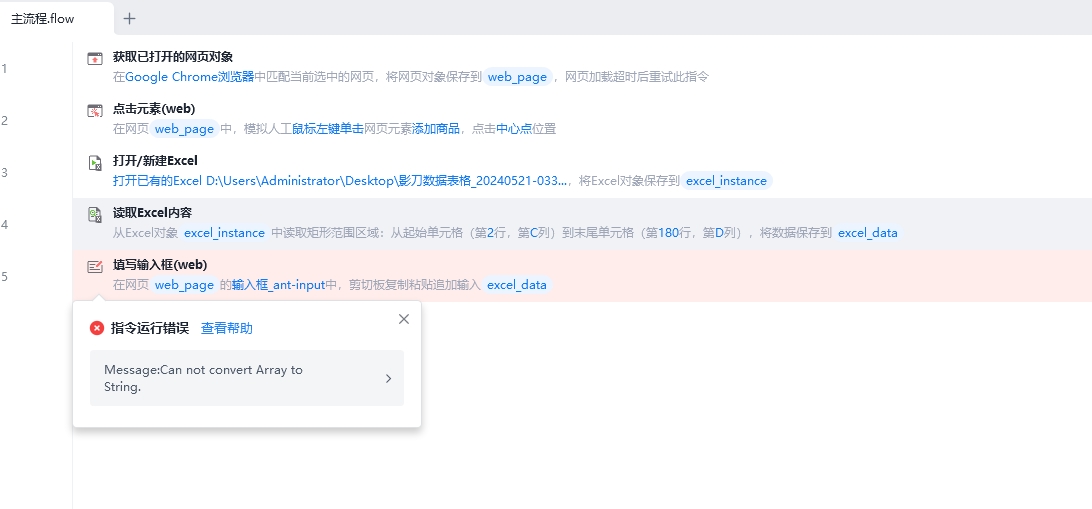Image resolution: width=1092 pixels, height=509 pixels.
Task: Click line number 2 in gutter
Action: (4, 120)
